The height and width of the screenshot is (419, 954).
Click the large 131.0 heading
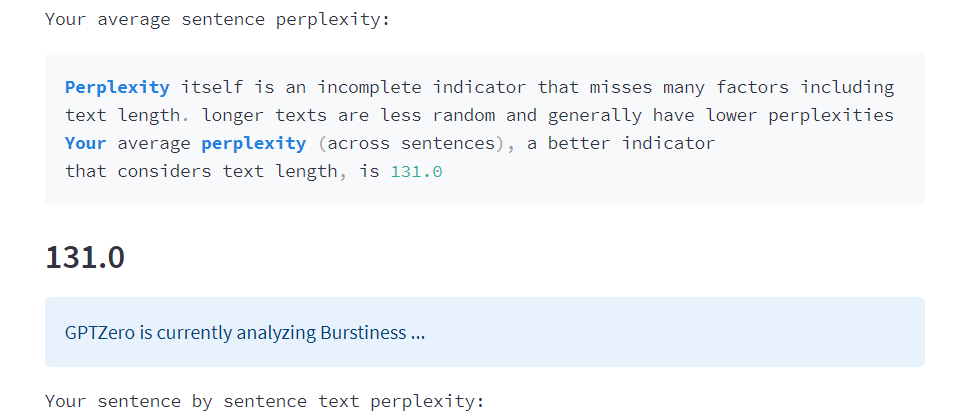tap(85, 257)
